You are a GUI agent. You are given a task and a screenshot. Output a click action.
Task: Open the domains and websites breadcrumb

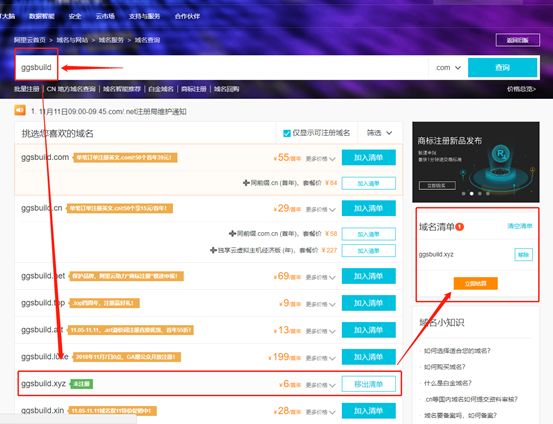(x=72, y=40)
